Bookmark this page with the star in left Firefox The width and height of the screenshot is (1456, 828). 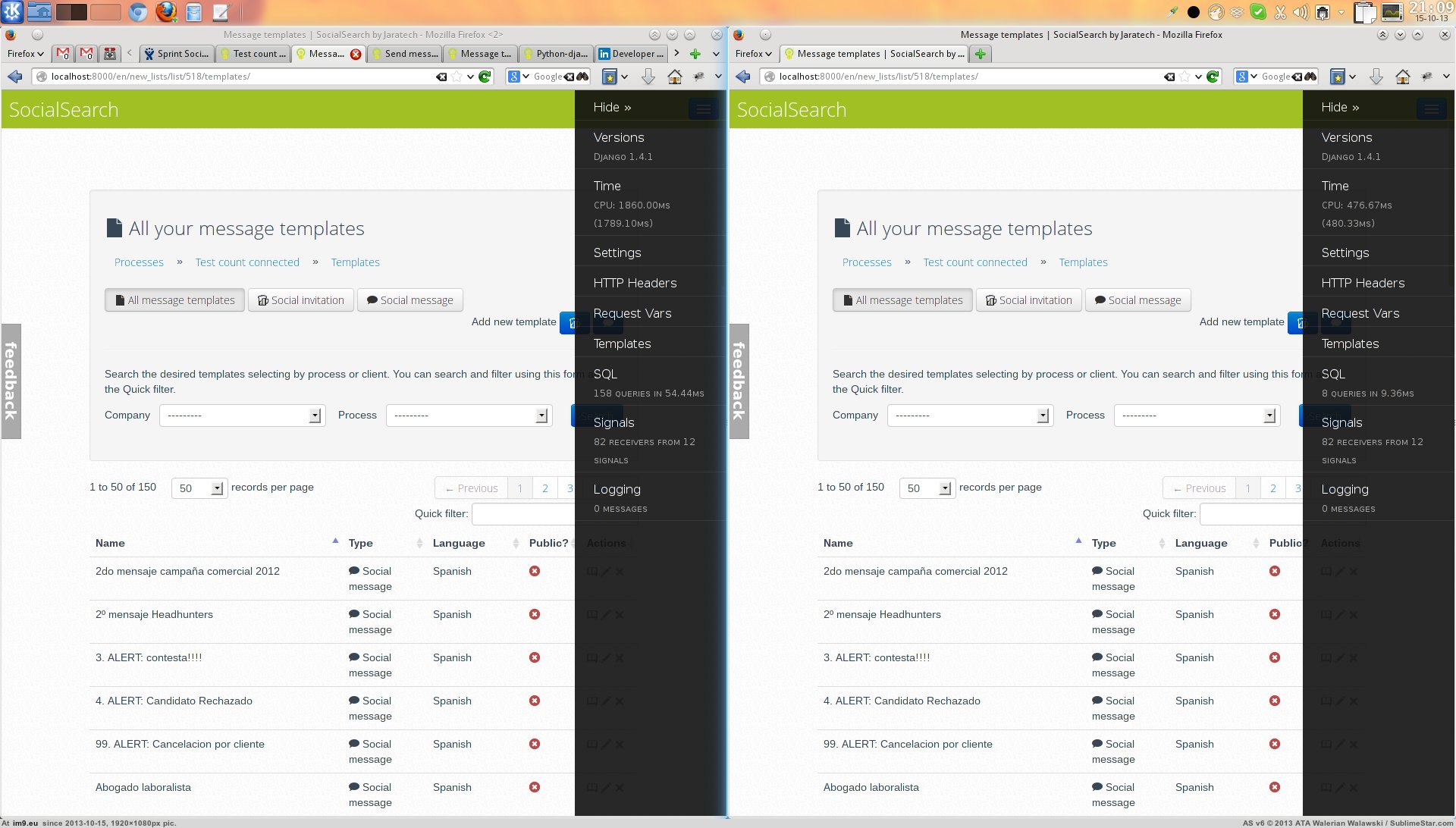tap(457, 77)
